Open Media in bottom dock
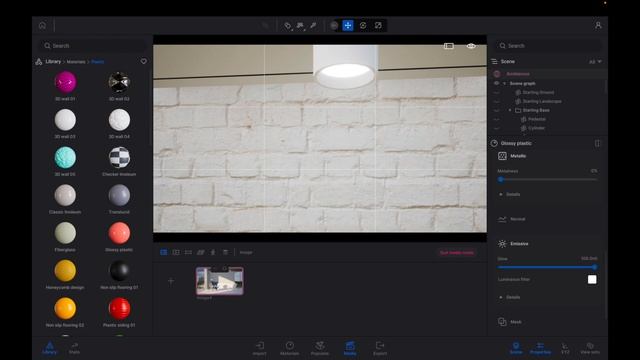 click(350, 349)
